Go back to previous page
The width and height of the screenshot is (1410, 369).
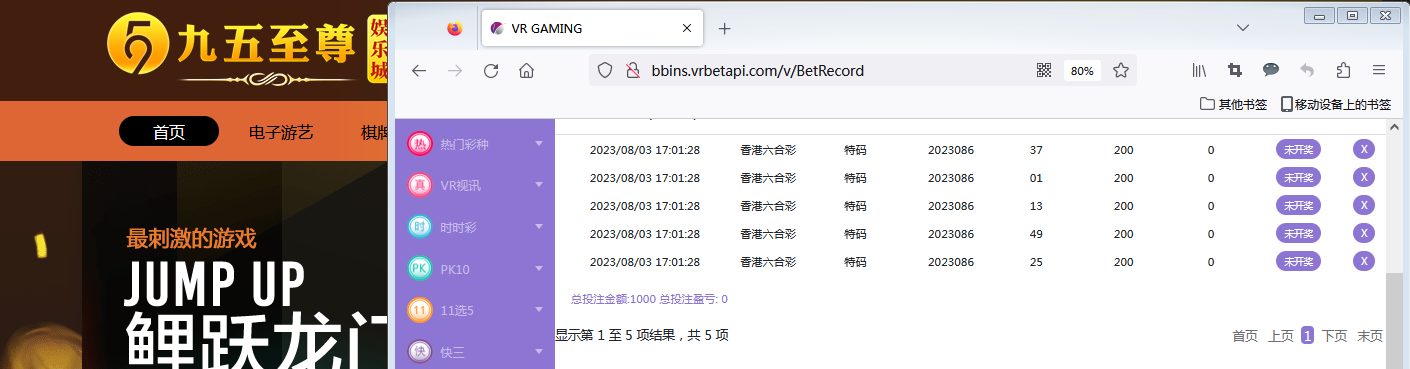[419, 71]
